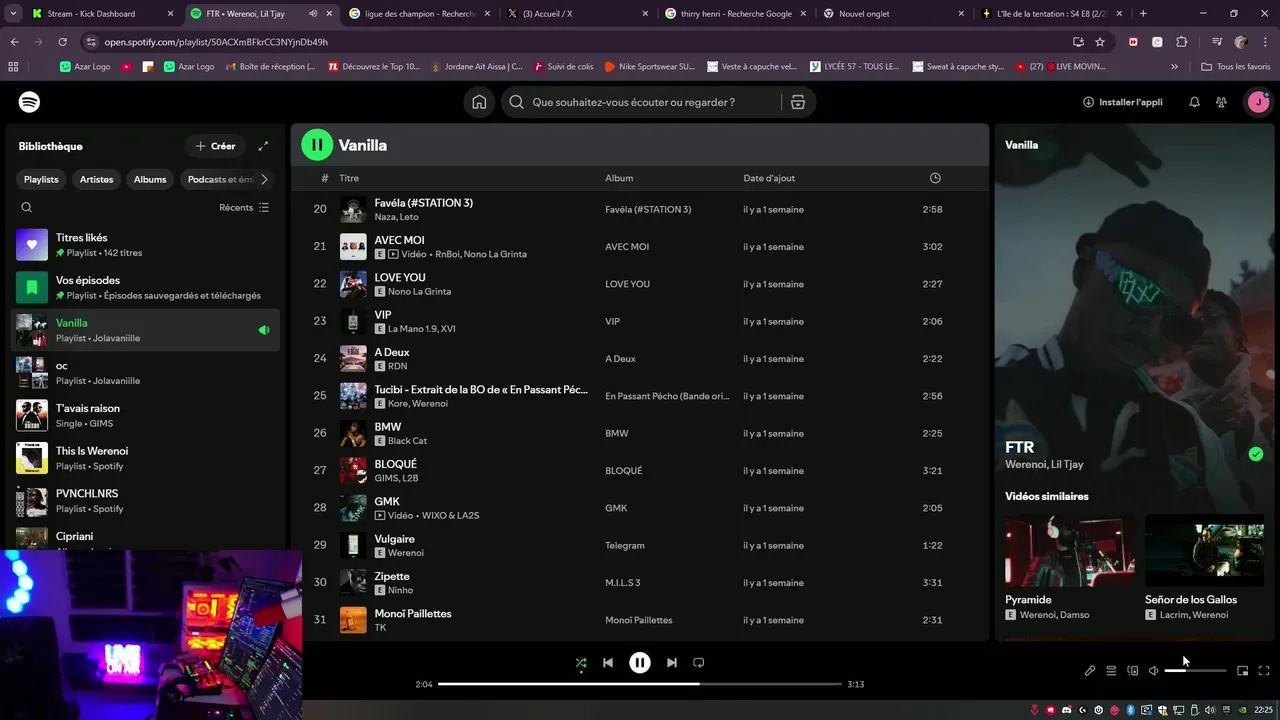Bookmark page with the star icon
The image size is (1280, 720).
1100,42
